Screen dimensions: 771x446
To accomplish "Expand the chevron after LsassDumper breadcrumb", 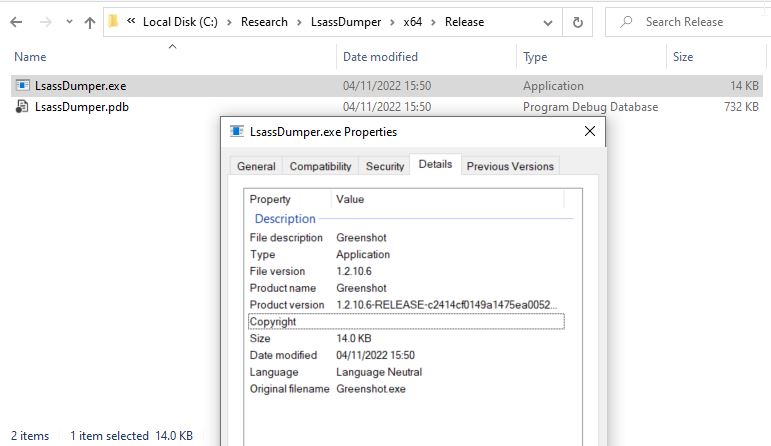I will 392,23.
